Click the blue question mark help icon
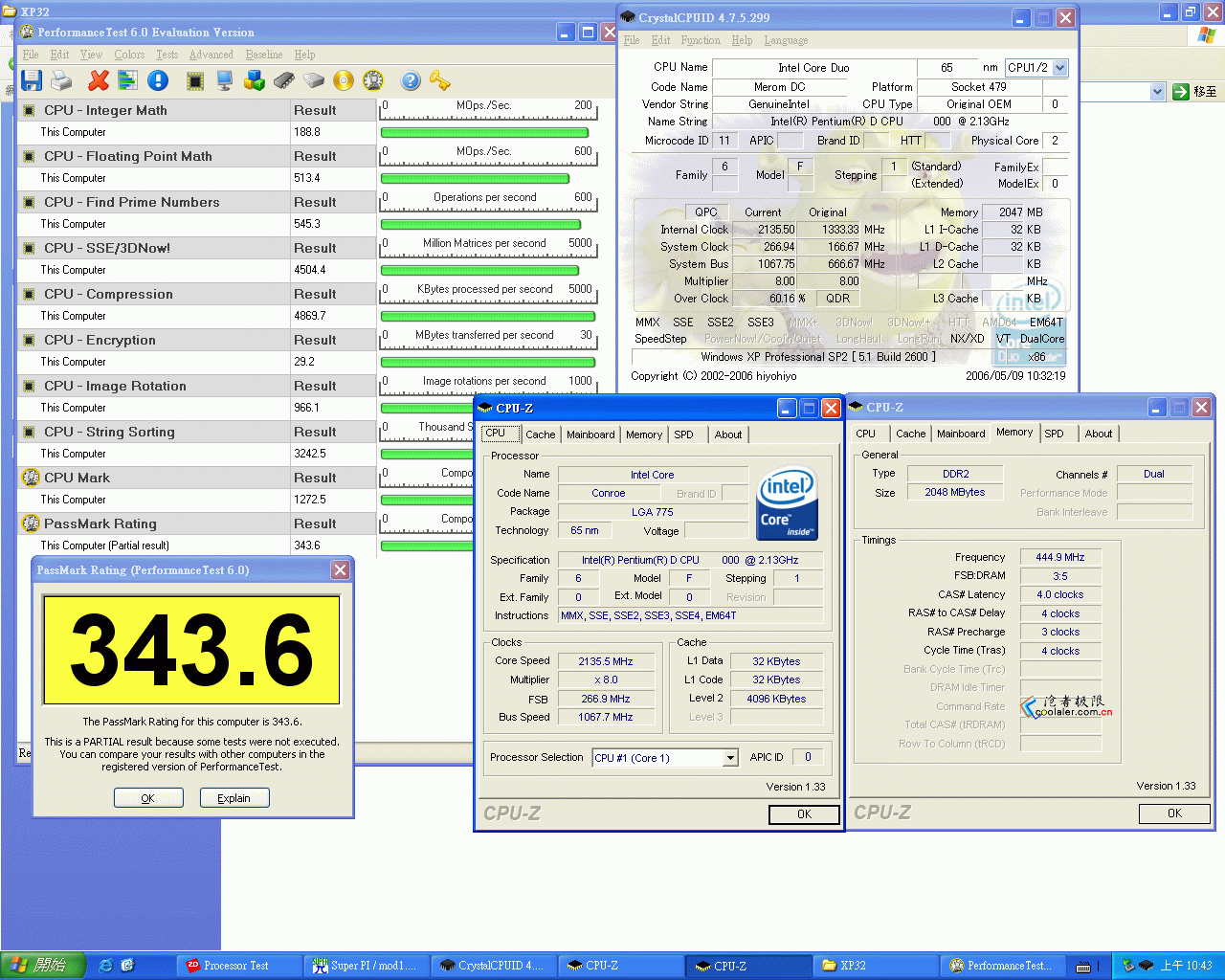 coord(411,80)
